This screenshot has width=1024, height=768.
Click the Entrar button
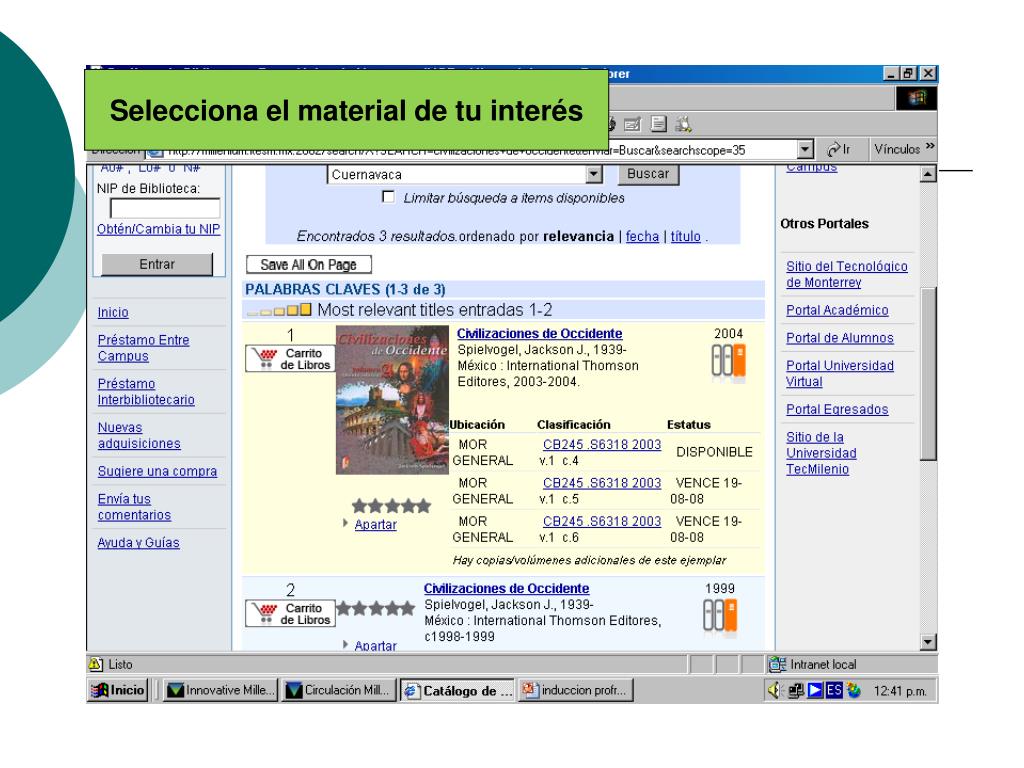(157, 264)
